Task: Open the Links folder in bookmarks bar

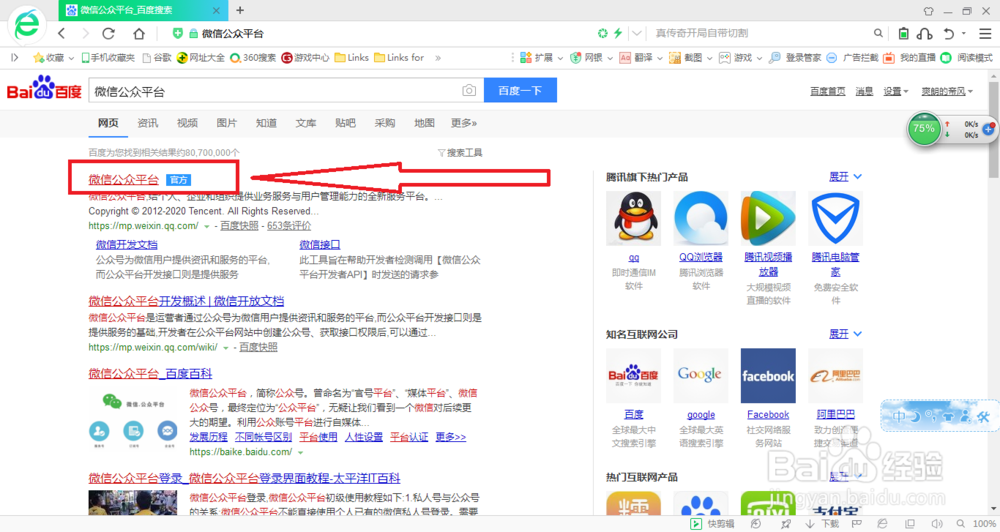Action: [x=351, y=57]
